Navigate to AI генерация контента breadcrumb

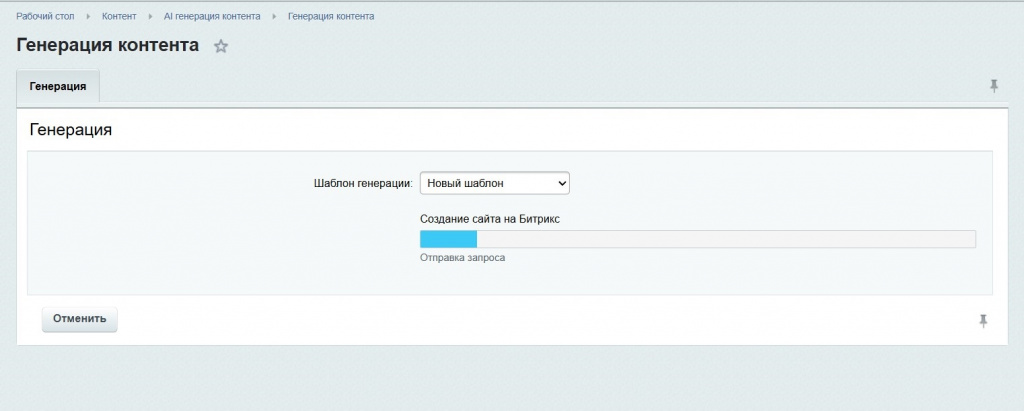pyautogui.click(x=211, y=17)
